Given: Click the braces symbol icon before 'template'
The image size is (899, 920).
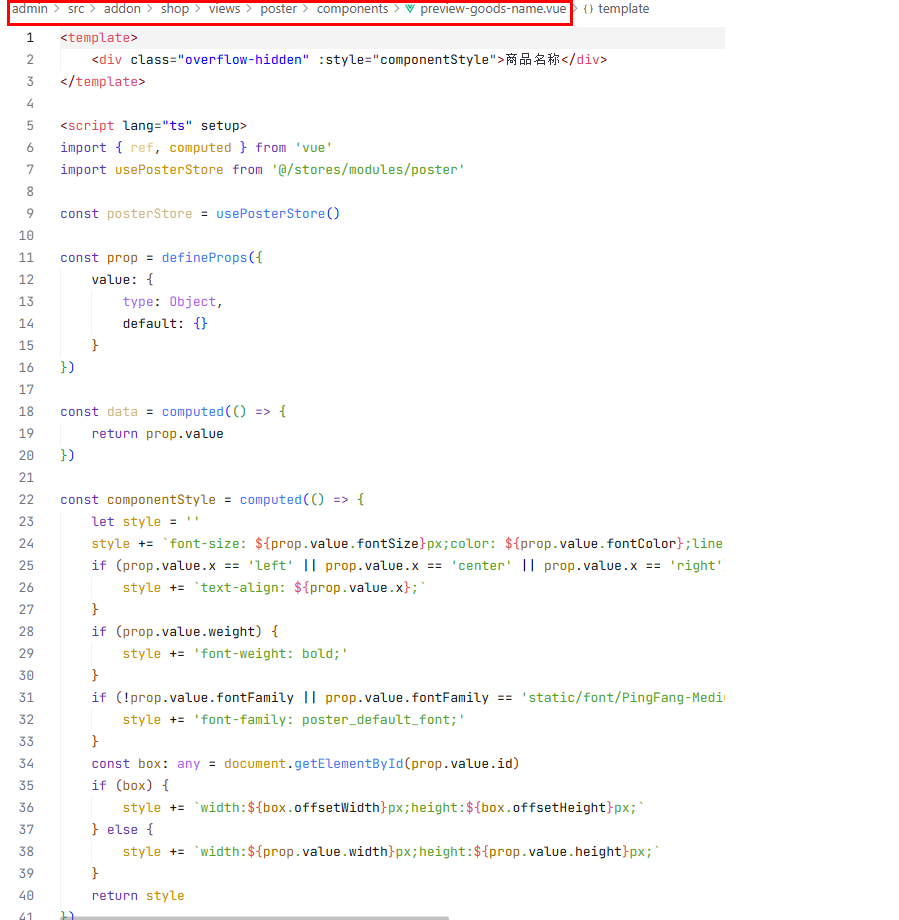Looking at the screenshot, I should tap(588, 9).
